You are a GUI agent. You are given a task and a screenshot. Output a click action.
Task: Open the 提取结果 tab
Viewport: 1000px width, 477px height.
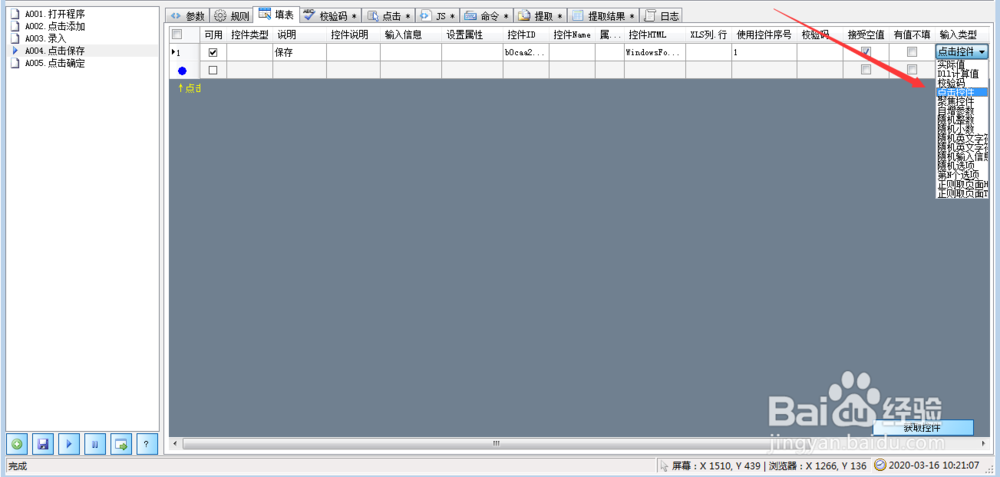(603, 16)
